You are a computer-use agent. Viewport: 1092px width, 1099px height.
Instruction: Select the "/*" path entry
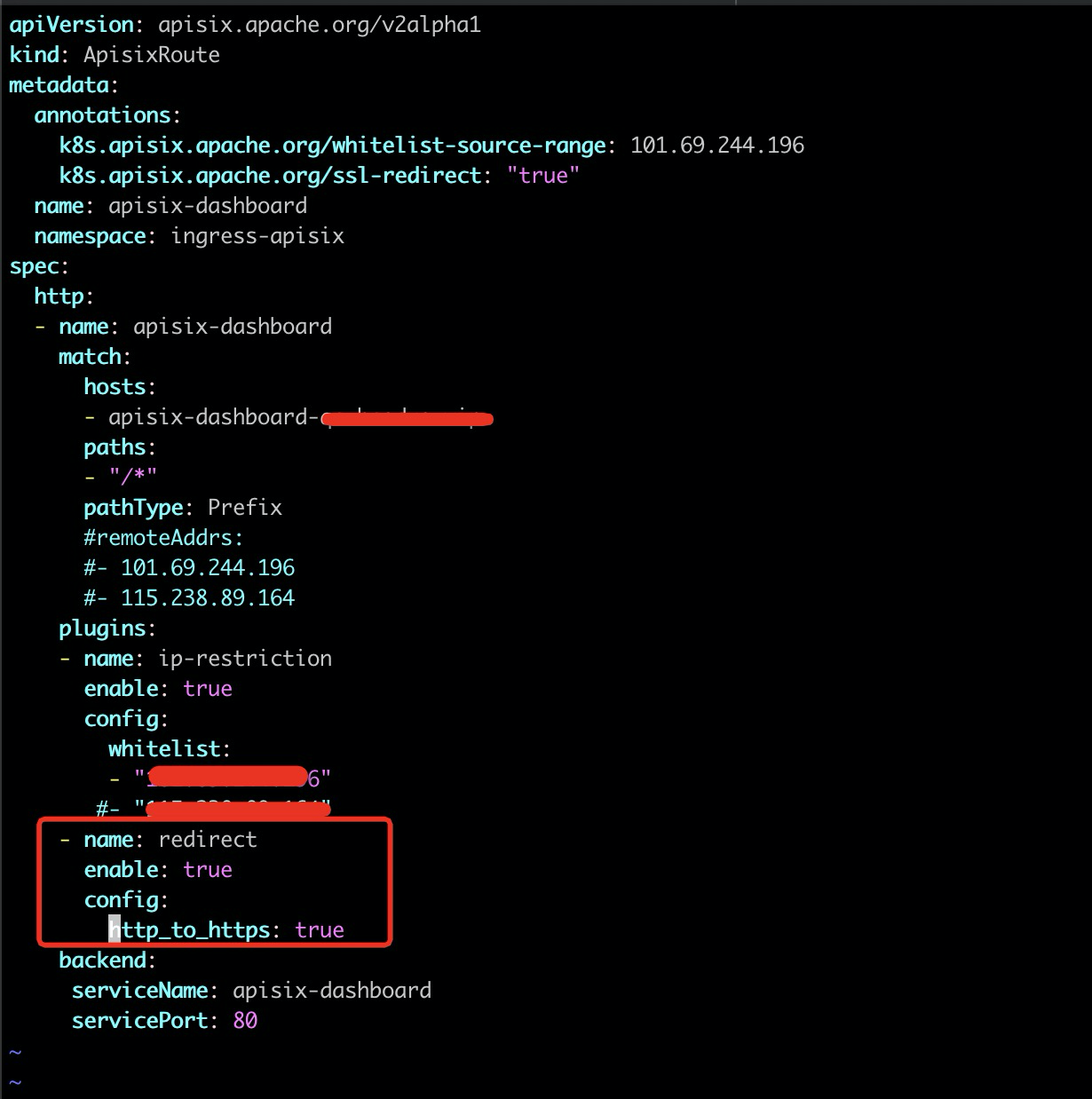[133, 478]
